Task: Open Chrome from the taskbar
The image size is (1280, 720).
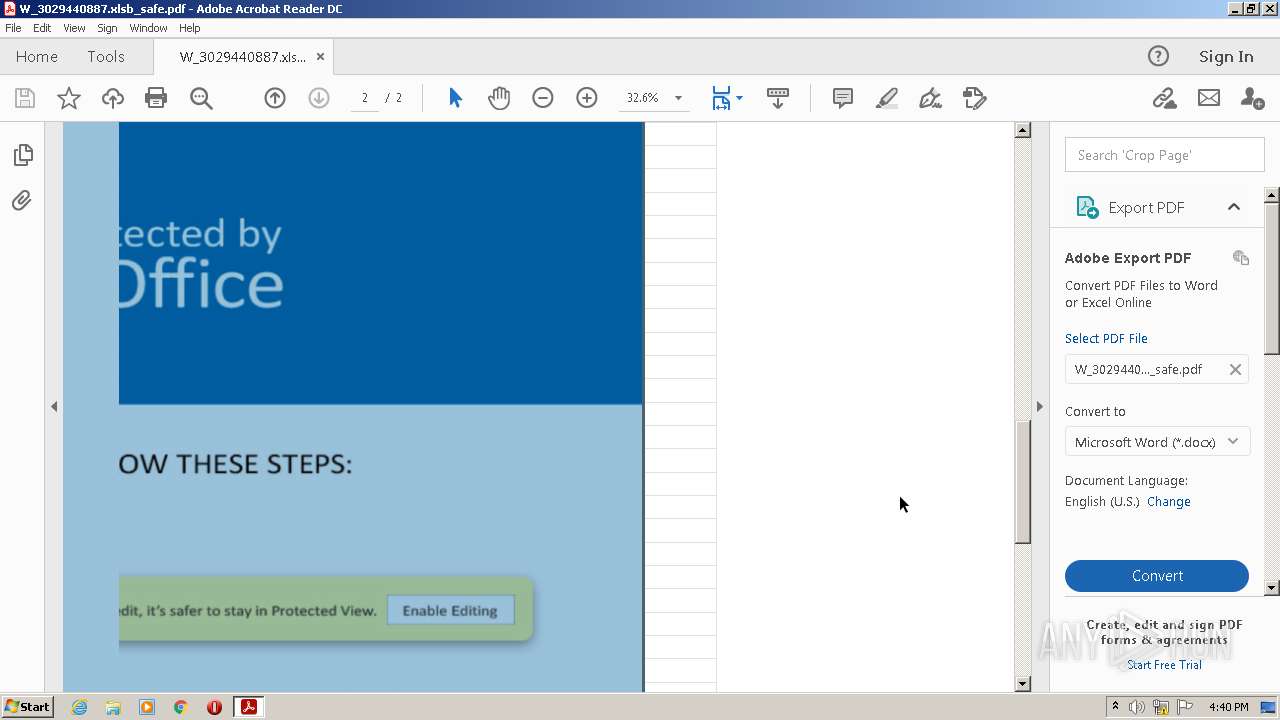Action: tap(181, 707)
